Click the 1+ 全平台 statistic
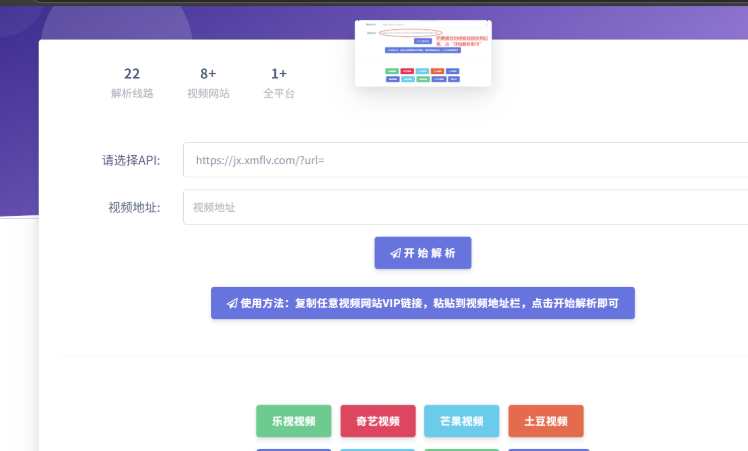Screen dimensions: 748x451 pyautogui.click(x=279, y=83)
